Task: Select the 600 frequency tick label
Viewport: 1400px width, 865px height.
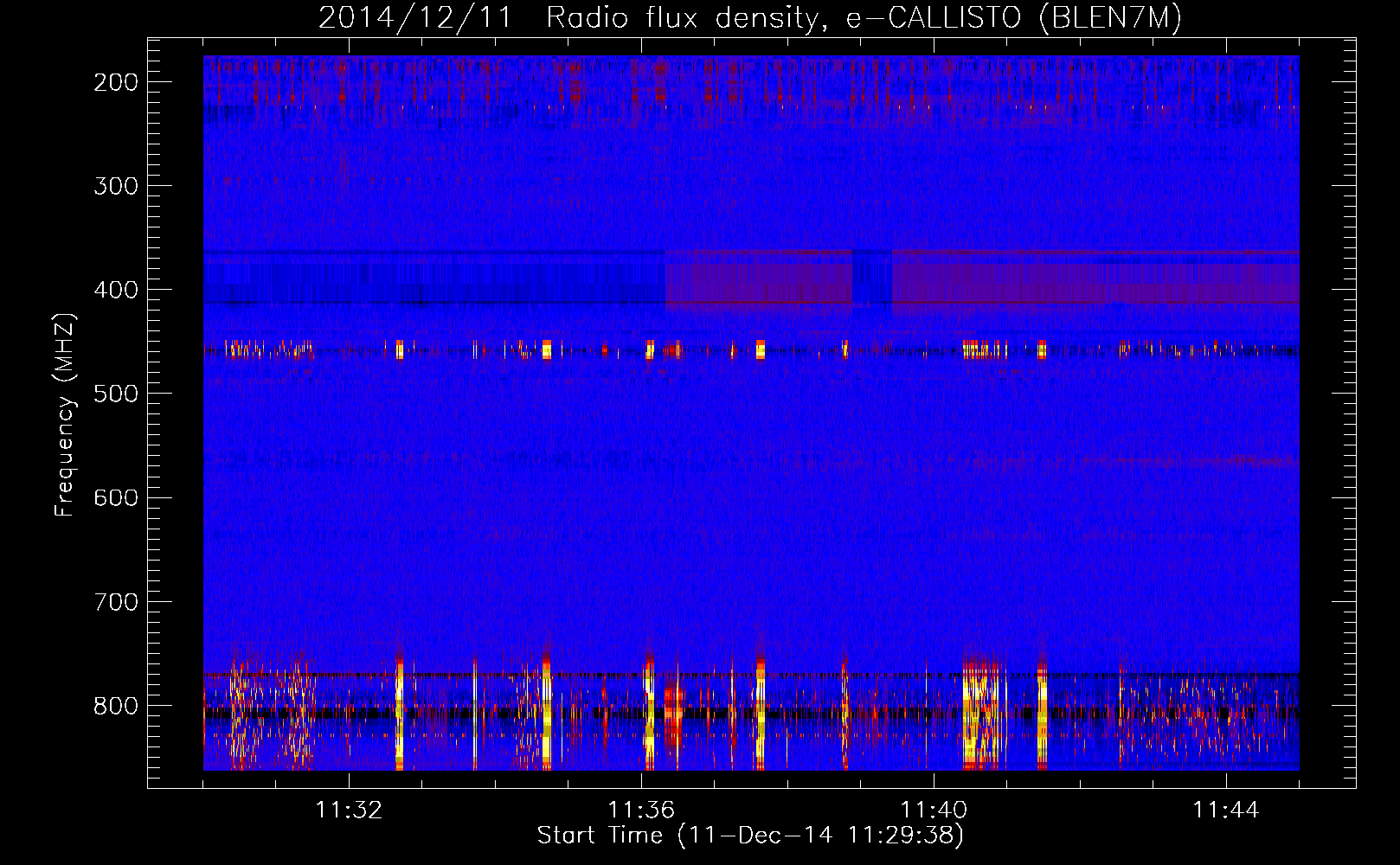Action: coord(115,497)
